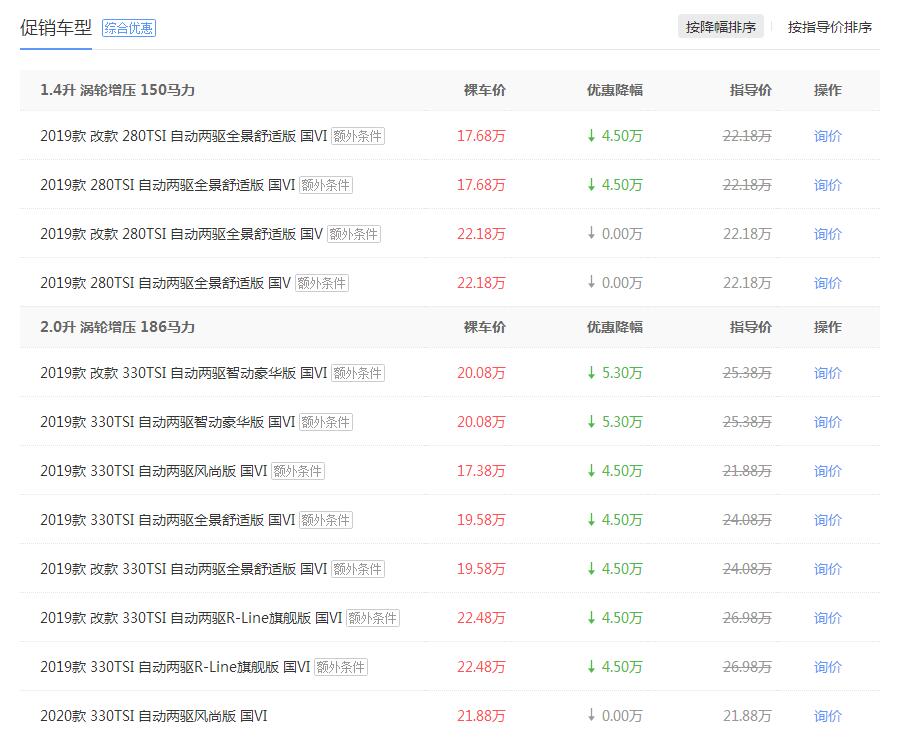The image size is (898, 738).
Task: Open model 2020款 330TSI 自动两驱风尚版 国VI
Action: [x=153, y=716]
